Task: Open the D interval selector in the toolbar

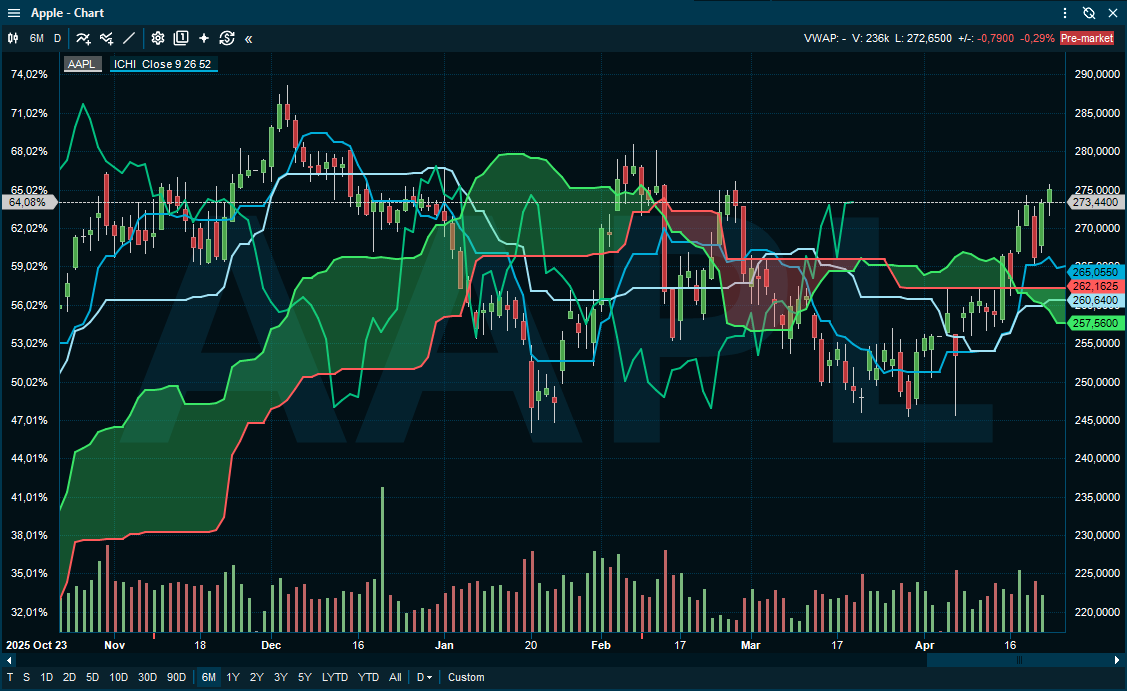Action: (x=58, y=38)
